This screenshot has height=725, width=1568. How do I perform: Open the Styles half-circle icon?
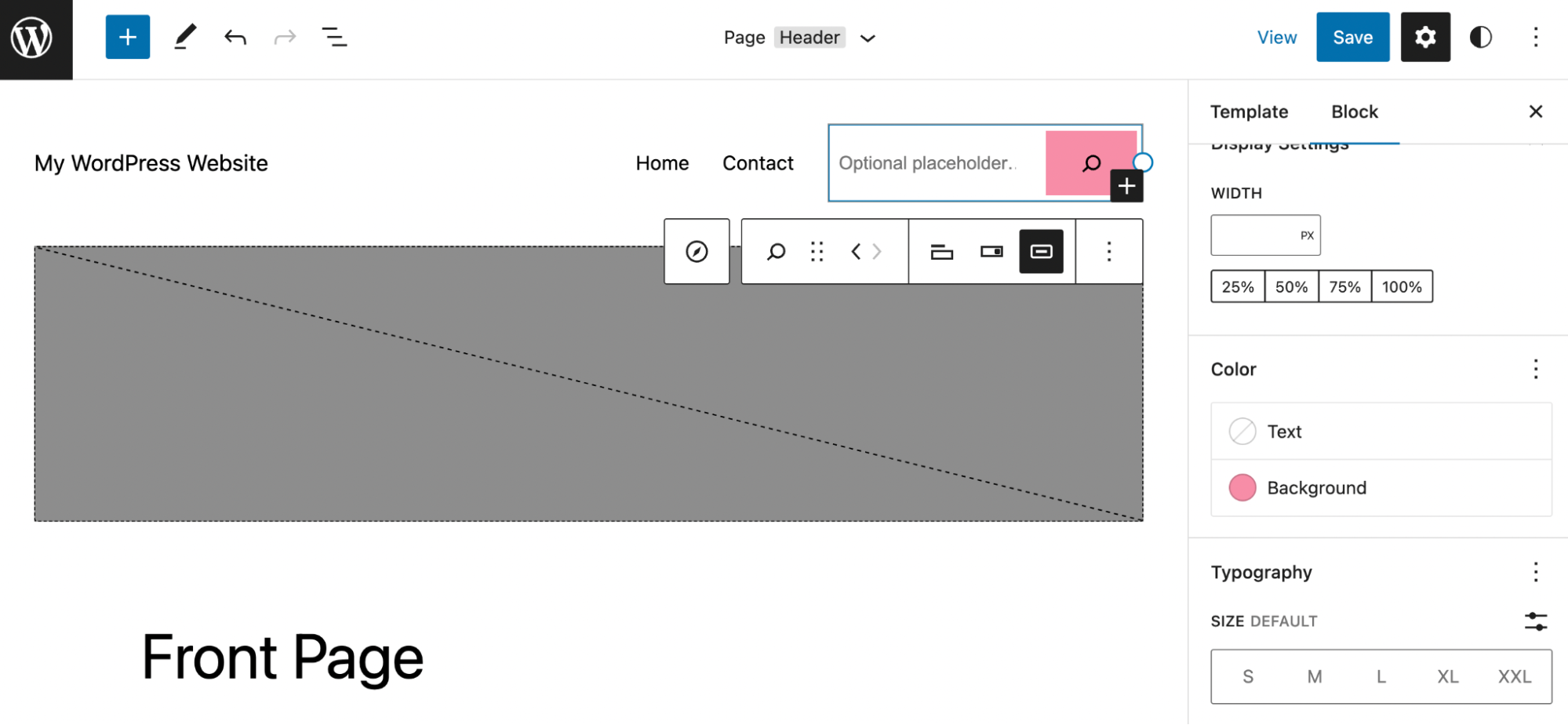tap(1480, 37)
